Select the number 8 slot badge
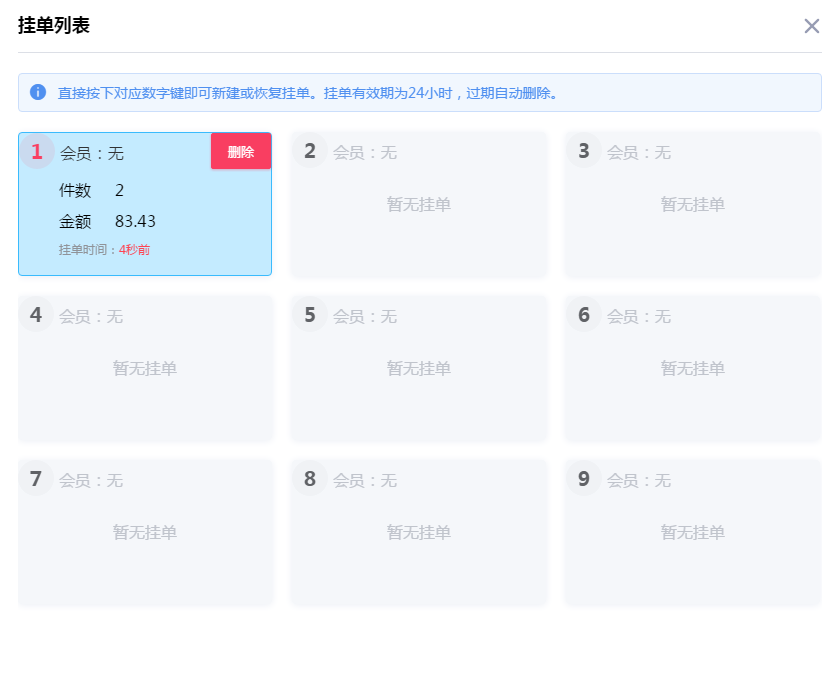This screenshot has height=688, width=840. (310, 479)
